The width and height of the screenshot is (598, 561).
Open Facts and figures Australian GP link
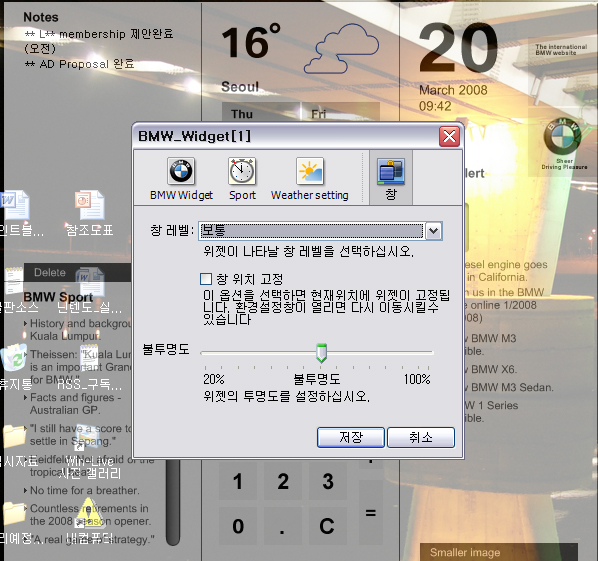75,403
